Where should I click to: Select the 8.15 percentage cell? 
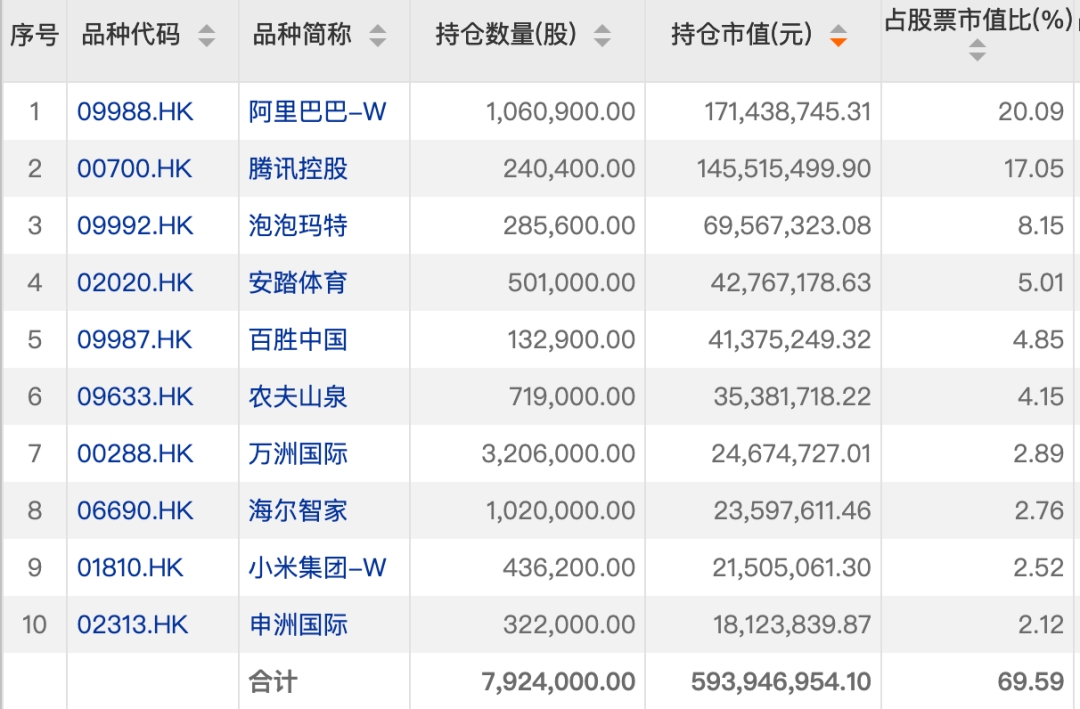point(1041,226)
